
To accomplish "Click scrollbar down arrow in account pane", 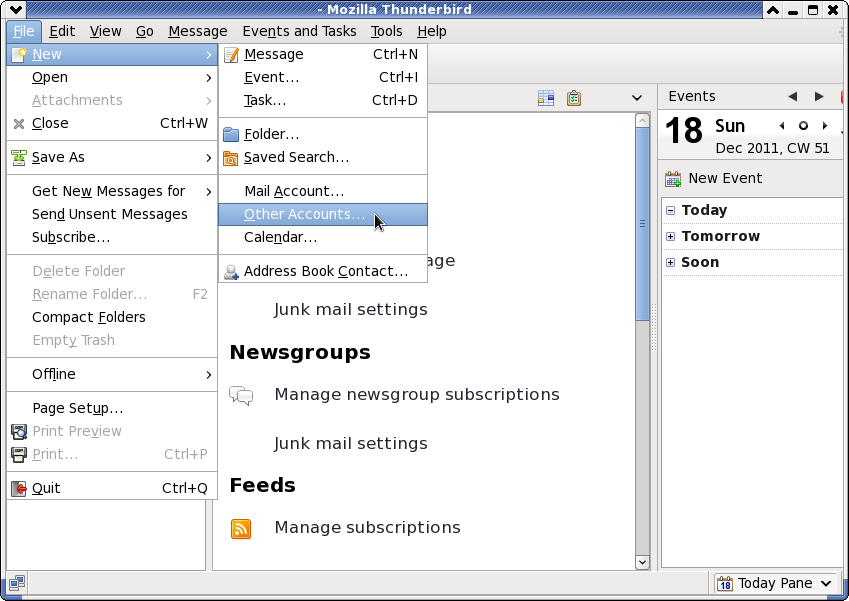I will (x=642, y=563).
